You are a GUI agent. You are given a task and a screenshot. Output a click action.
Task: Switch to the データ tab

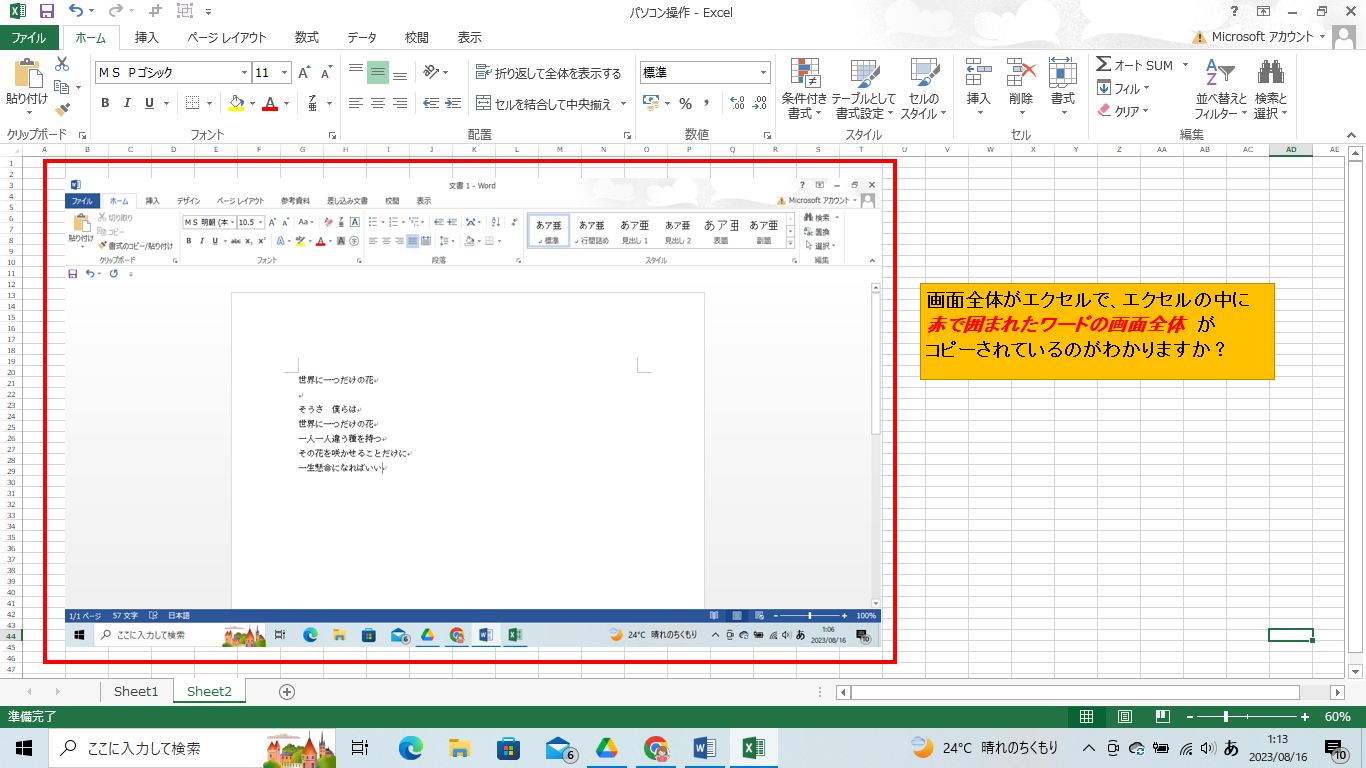pyautogui.click(x=362, y=38)
